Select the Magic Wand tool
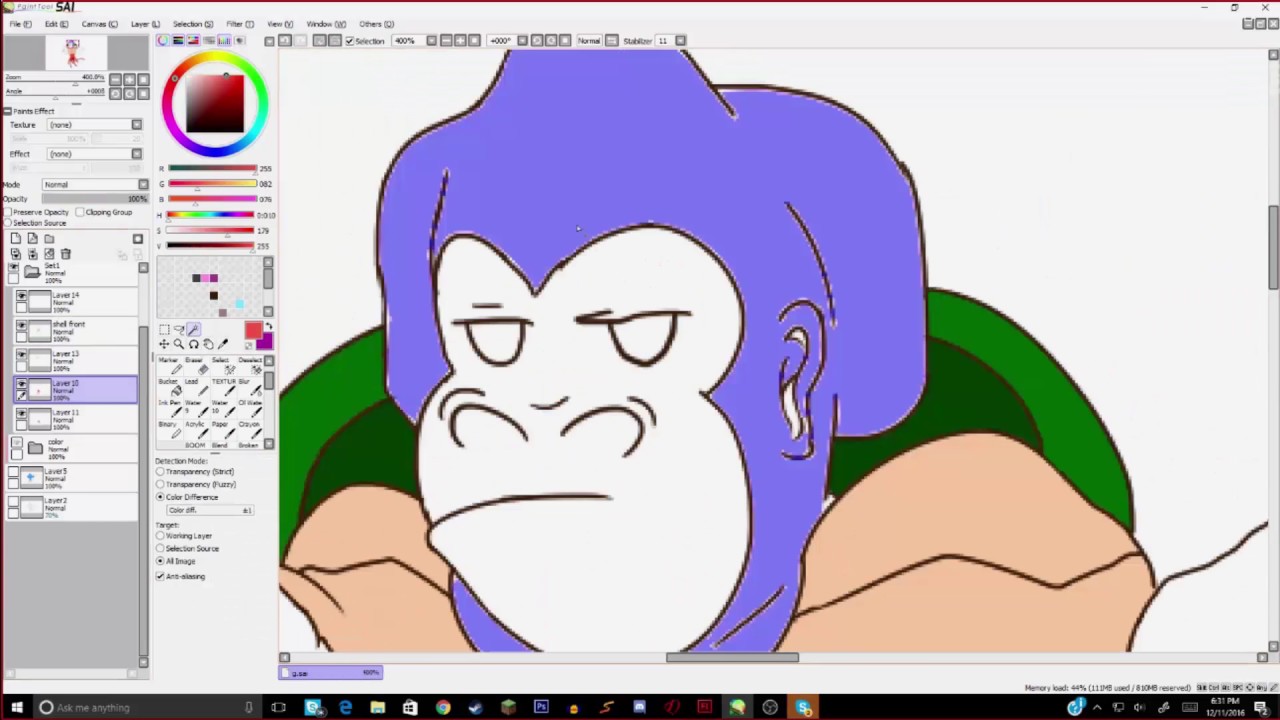Screen dimensions: 1280x720 pyautogui.click(x=193, y=330)
